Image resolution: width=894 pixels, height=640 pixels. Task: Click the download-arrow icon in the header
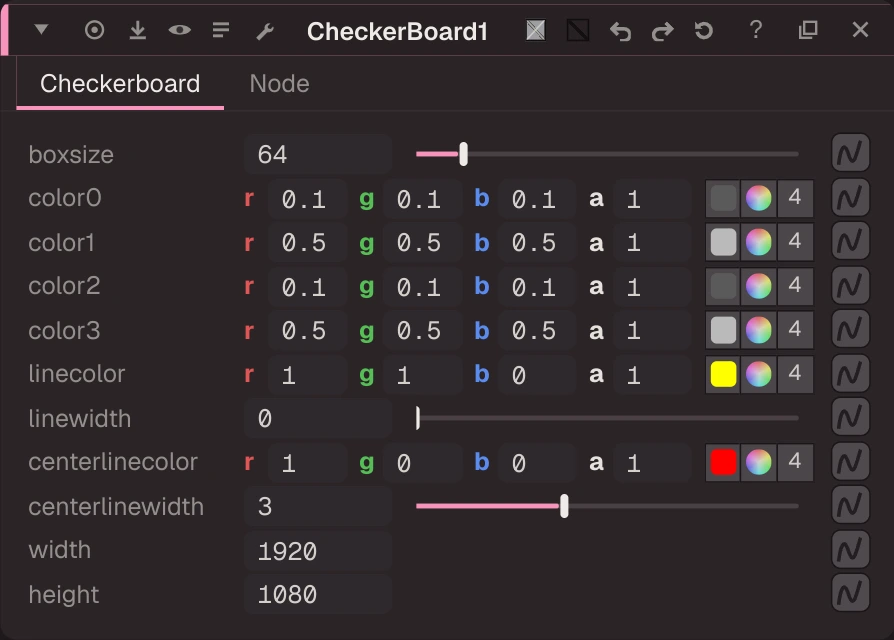(x=137, y=30)
